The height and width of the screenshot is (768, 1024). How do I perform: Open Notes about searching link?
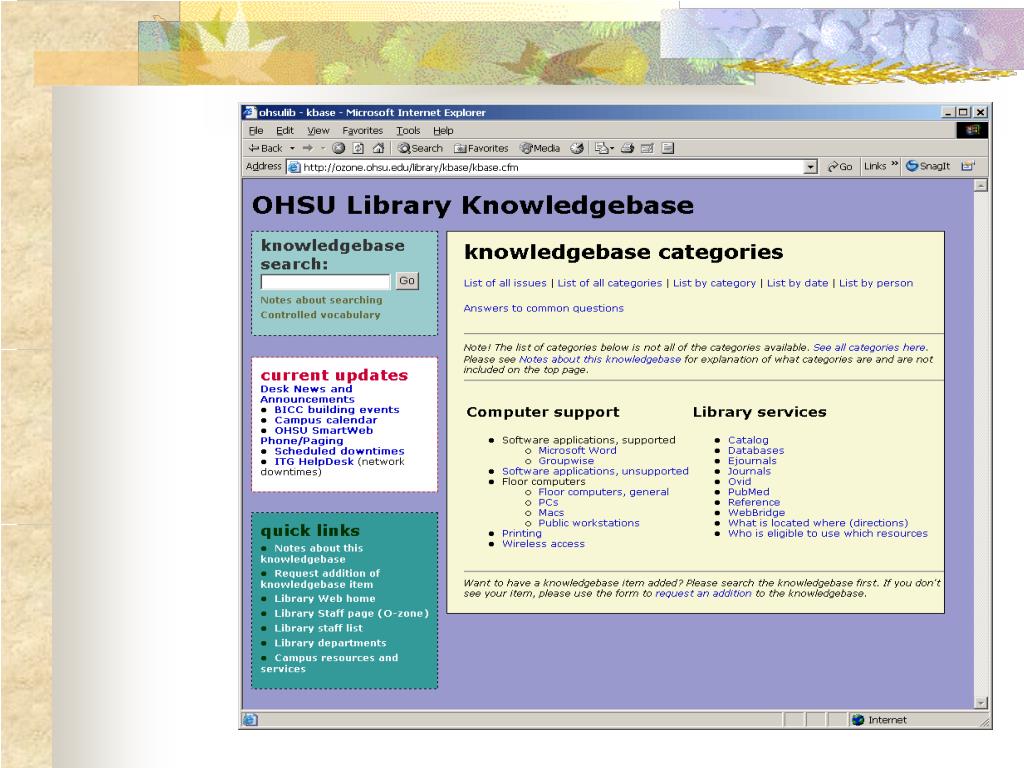click(321, 300)
